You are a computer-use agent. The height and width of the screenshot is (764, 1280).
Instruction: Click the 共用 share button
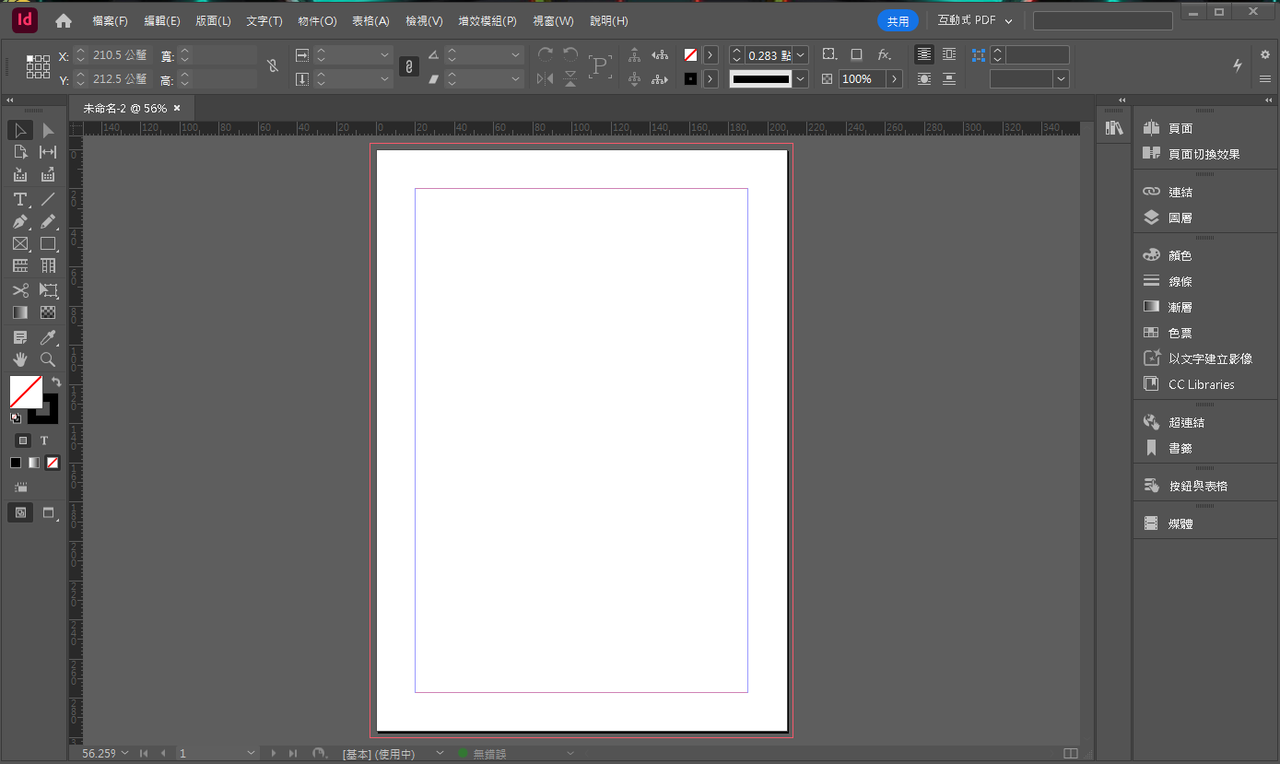(898, 21)
